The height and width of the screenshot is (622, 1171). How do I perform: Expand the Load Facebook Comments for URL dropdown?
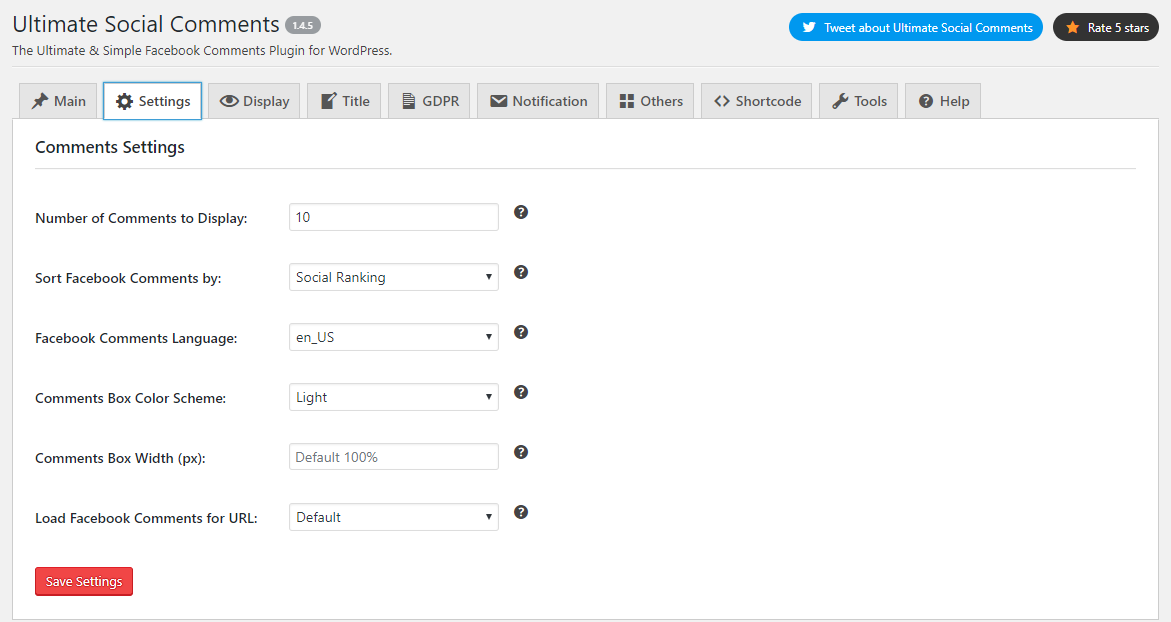393,517
